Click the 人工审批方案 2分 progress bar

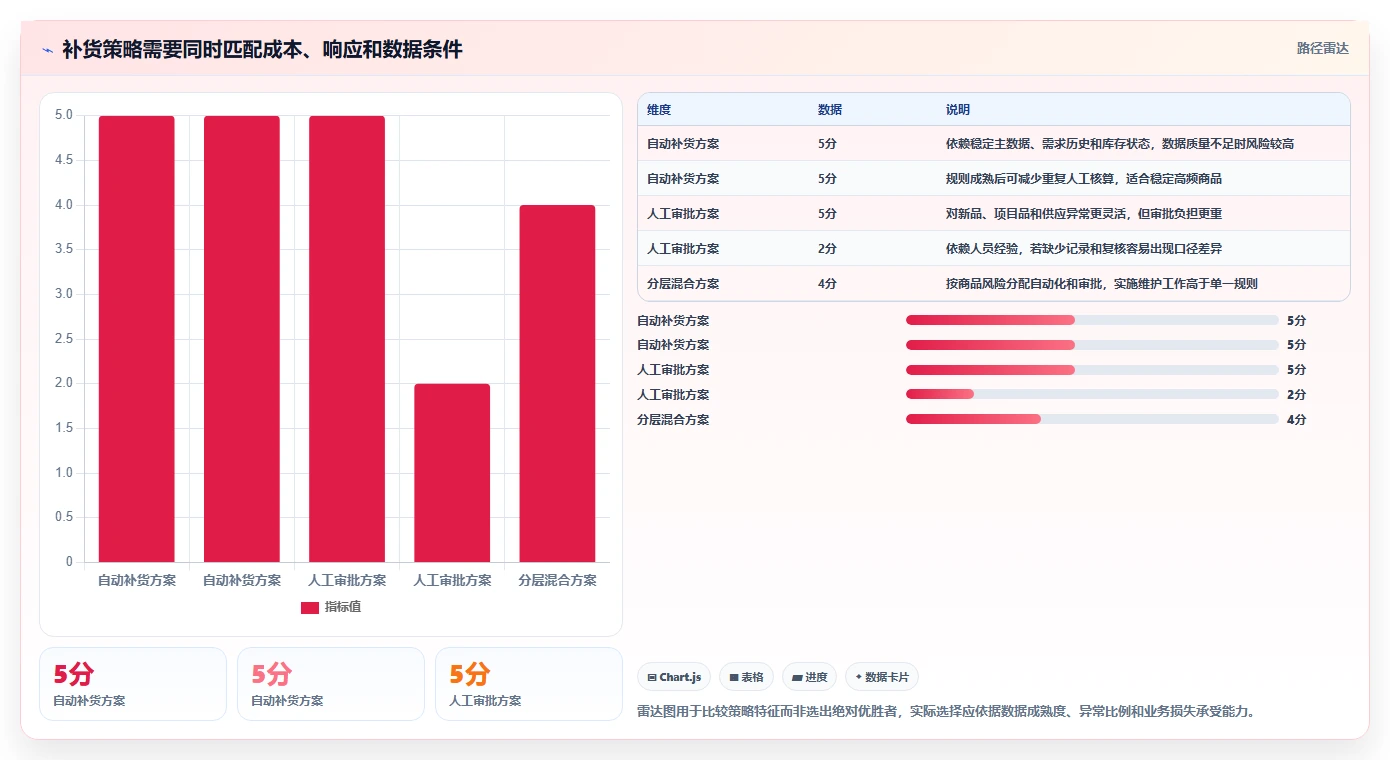pos(1092,394)
